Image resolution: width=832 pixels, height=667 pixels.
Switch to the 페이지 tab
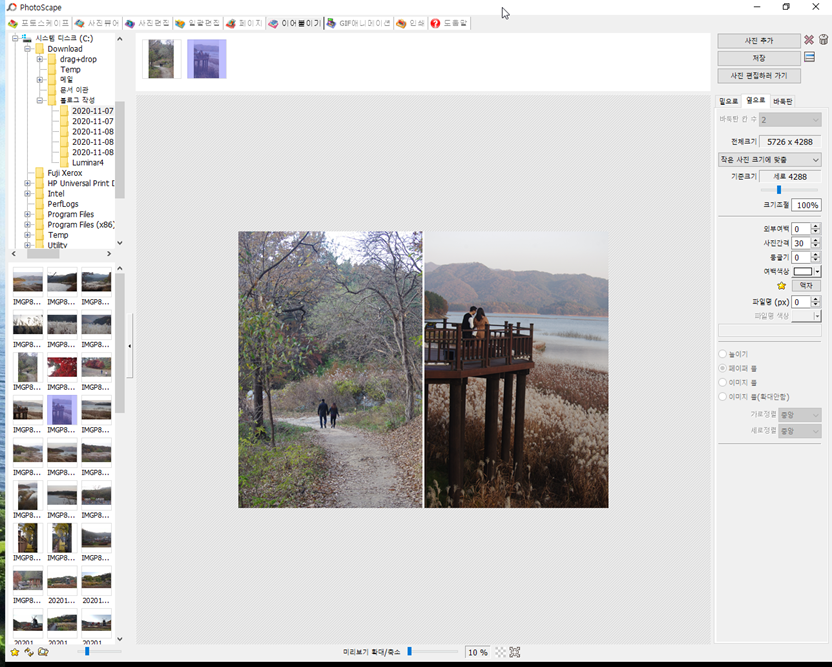pos(245,23)
